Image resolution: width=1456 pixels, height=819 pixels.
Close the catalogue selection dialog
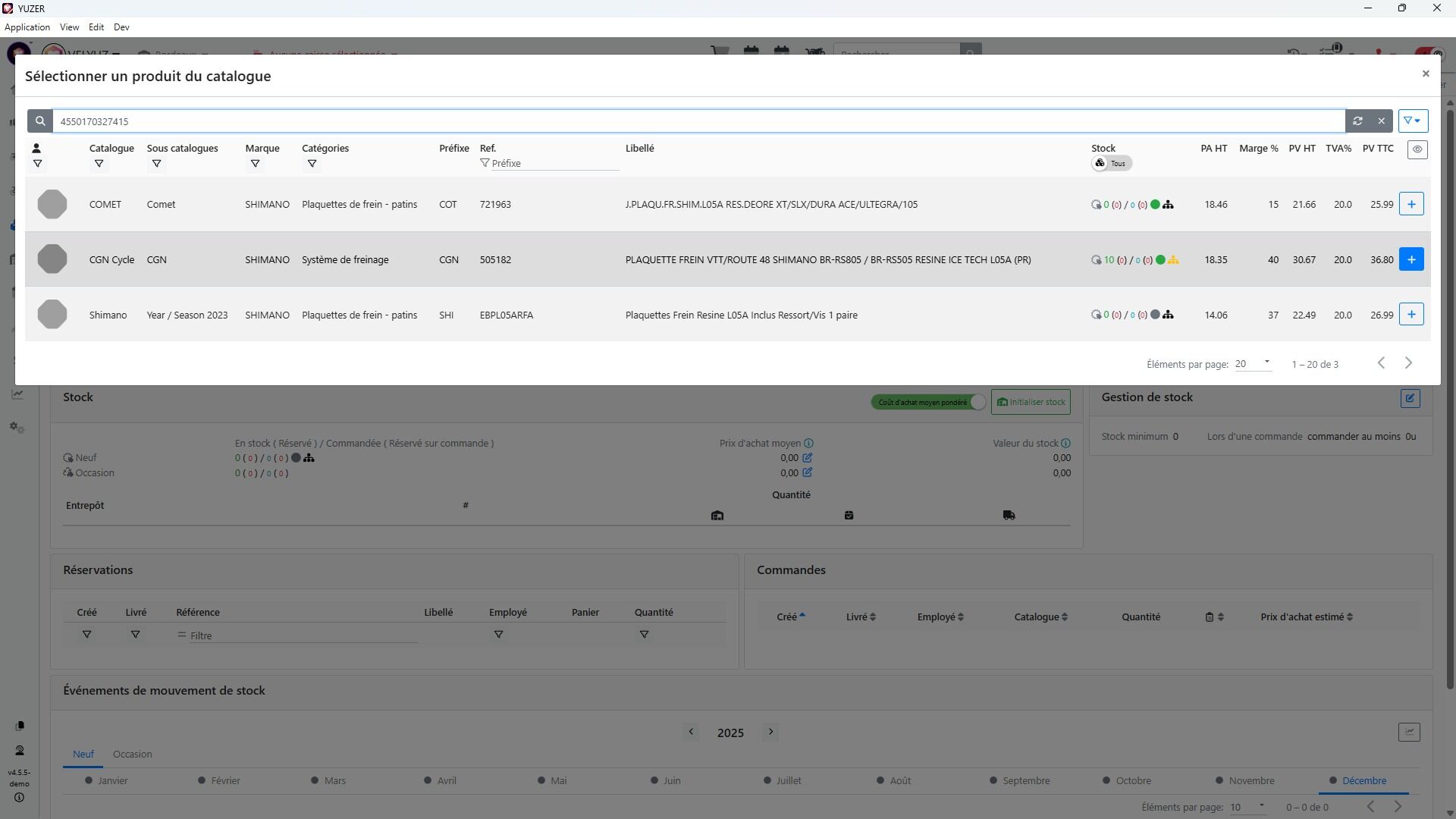click(1425, 74)
